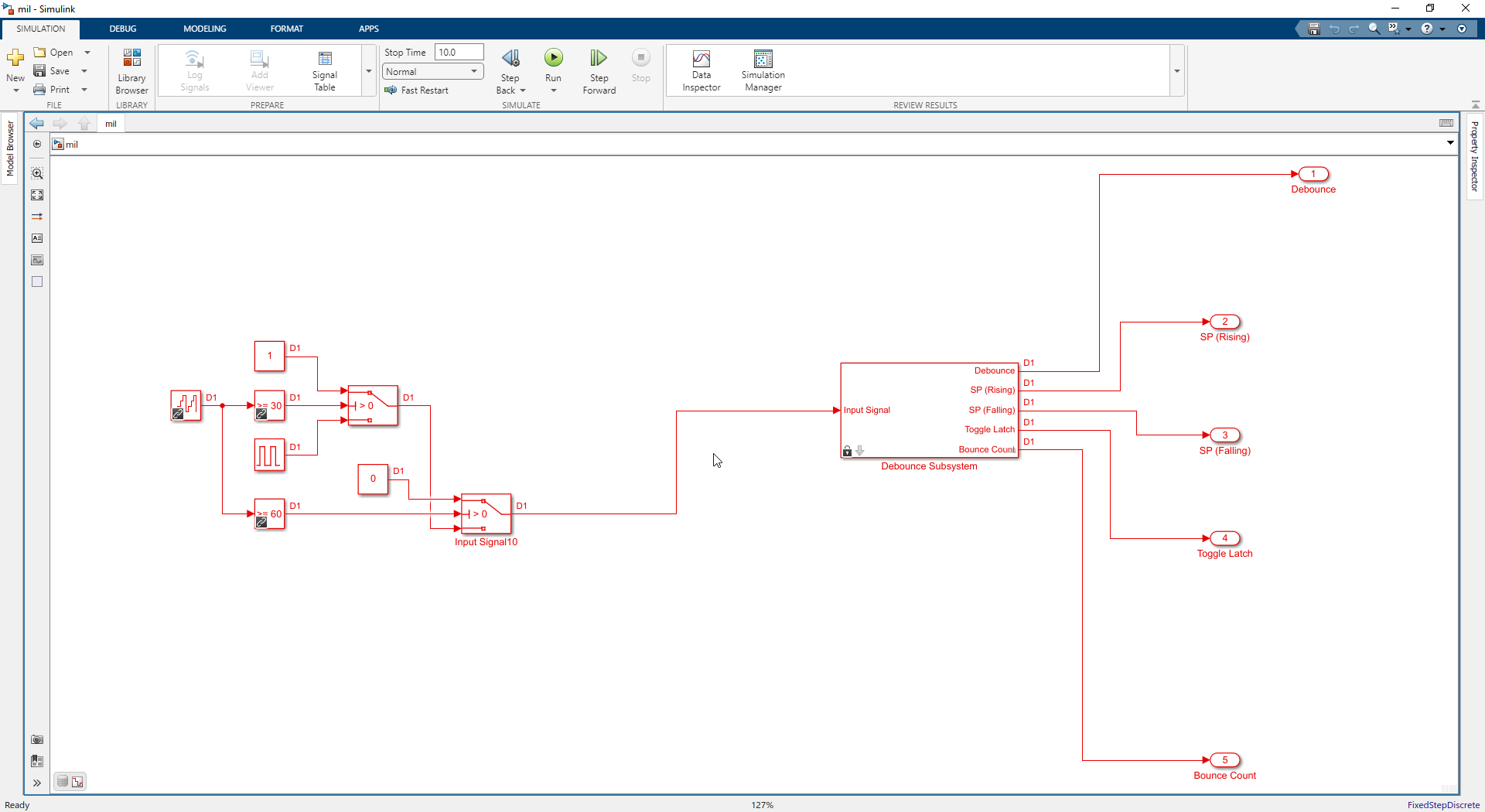Screen dimensions: 1485x812
Task: Click the keyboard icon at canvas top right
Action: 1446,123
